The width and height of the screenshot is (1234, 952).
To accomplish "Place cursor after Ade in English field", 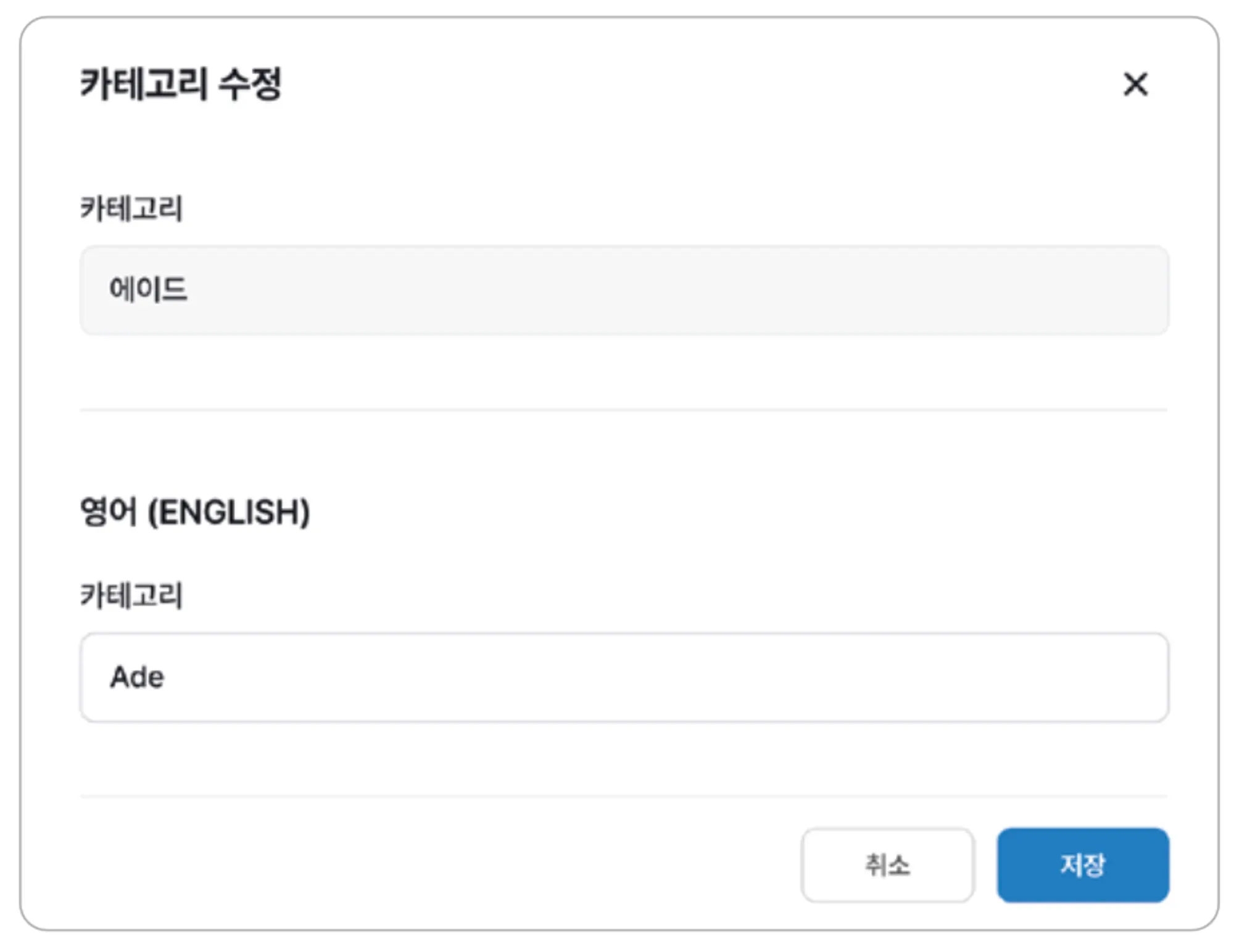I will 167,677.
